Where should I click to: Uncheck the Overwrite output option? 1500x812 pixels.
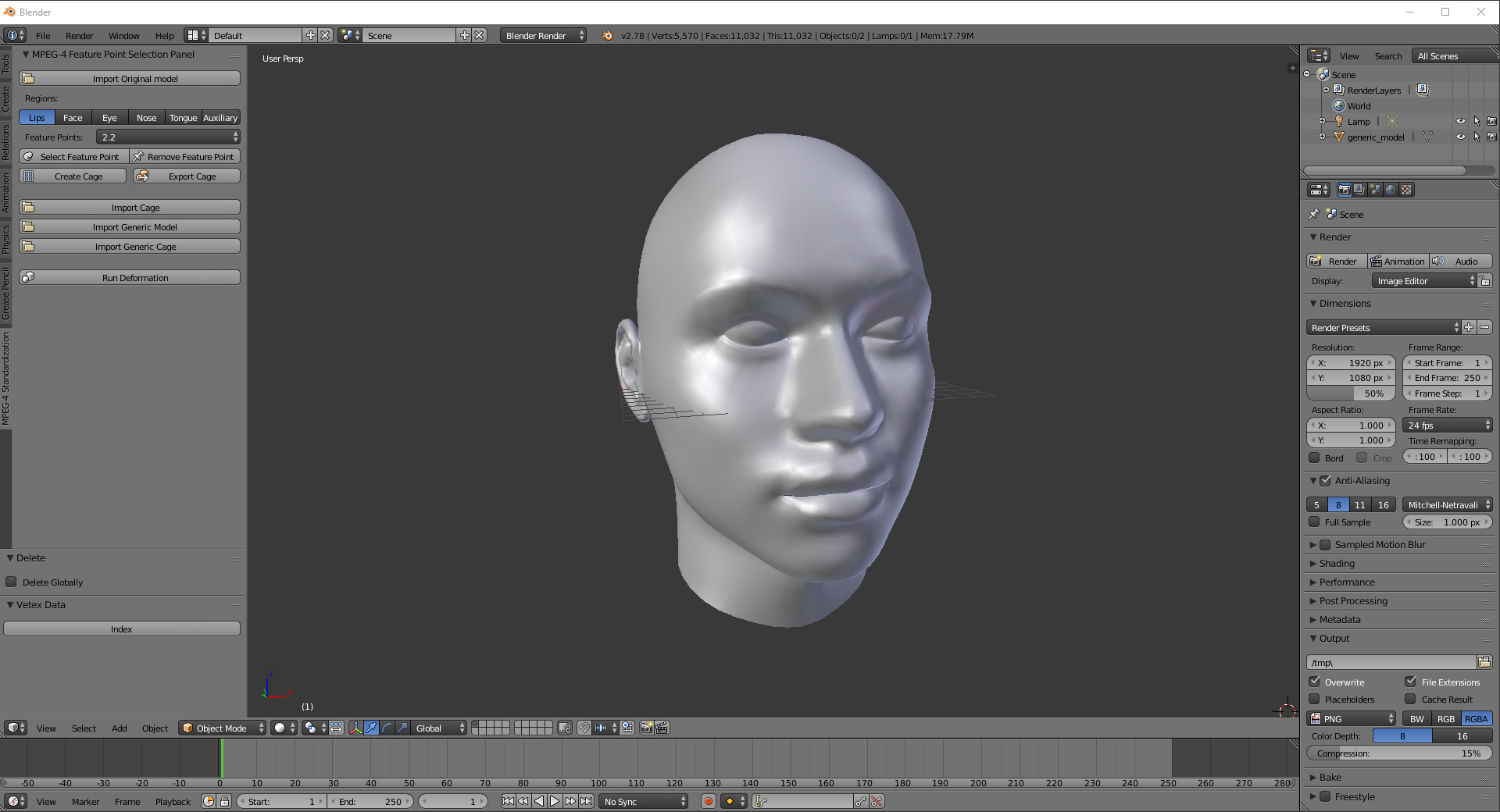[1315, 682]
